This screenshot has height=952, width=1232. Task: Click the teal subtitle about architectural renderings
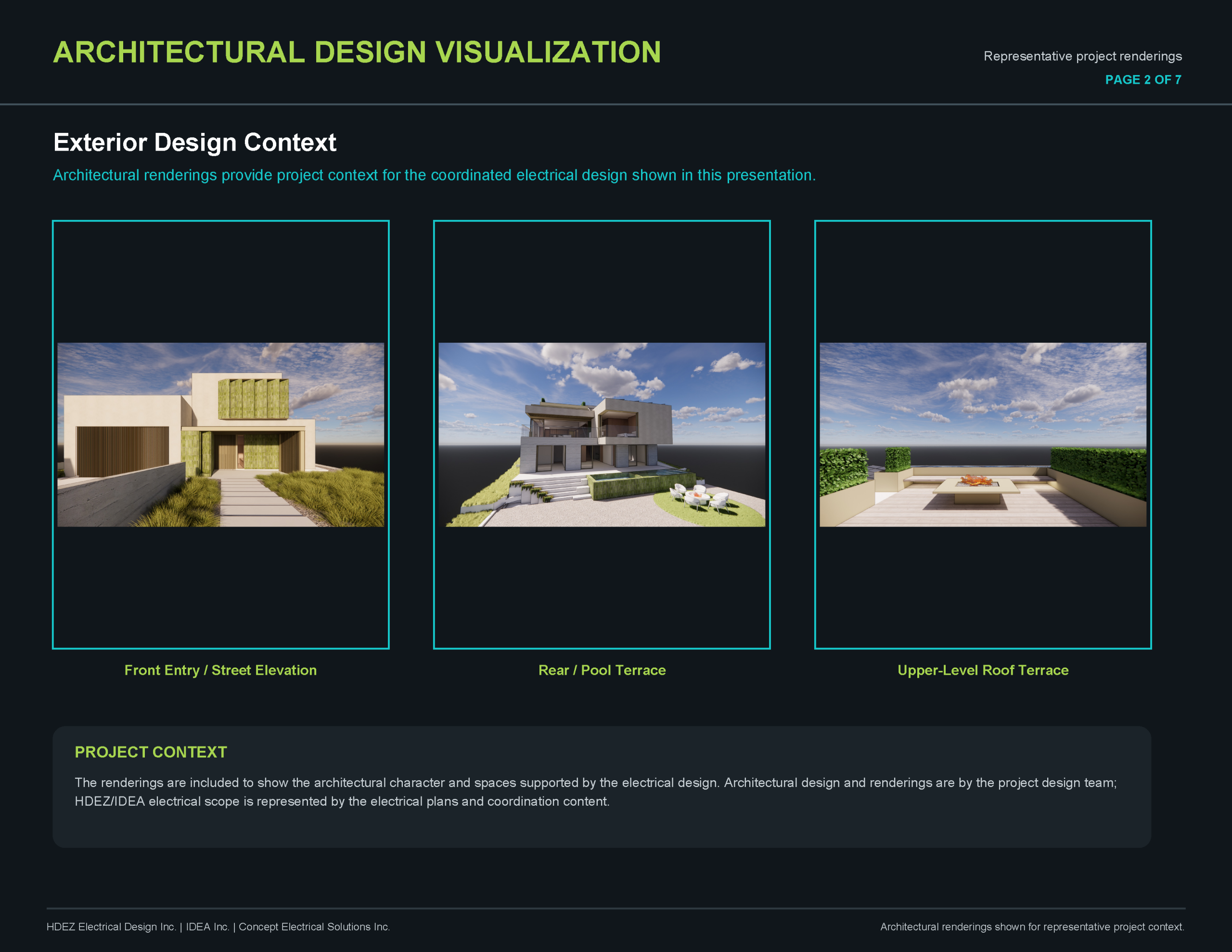[435, 175]
